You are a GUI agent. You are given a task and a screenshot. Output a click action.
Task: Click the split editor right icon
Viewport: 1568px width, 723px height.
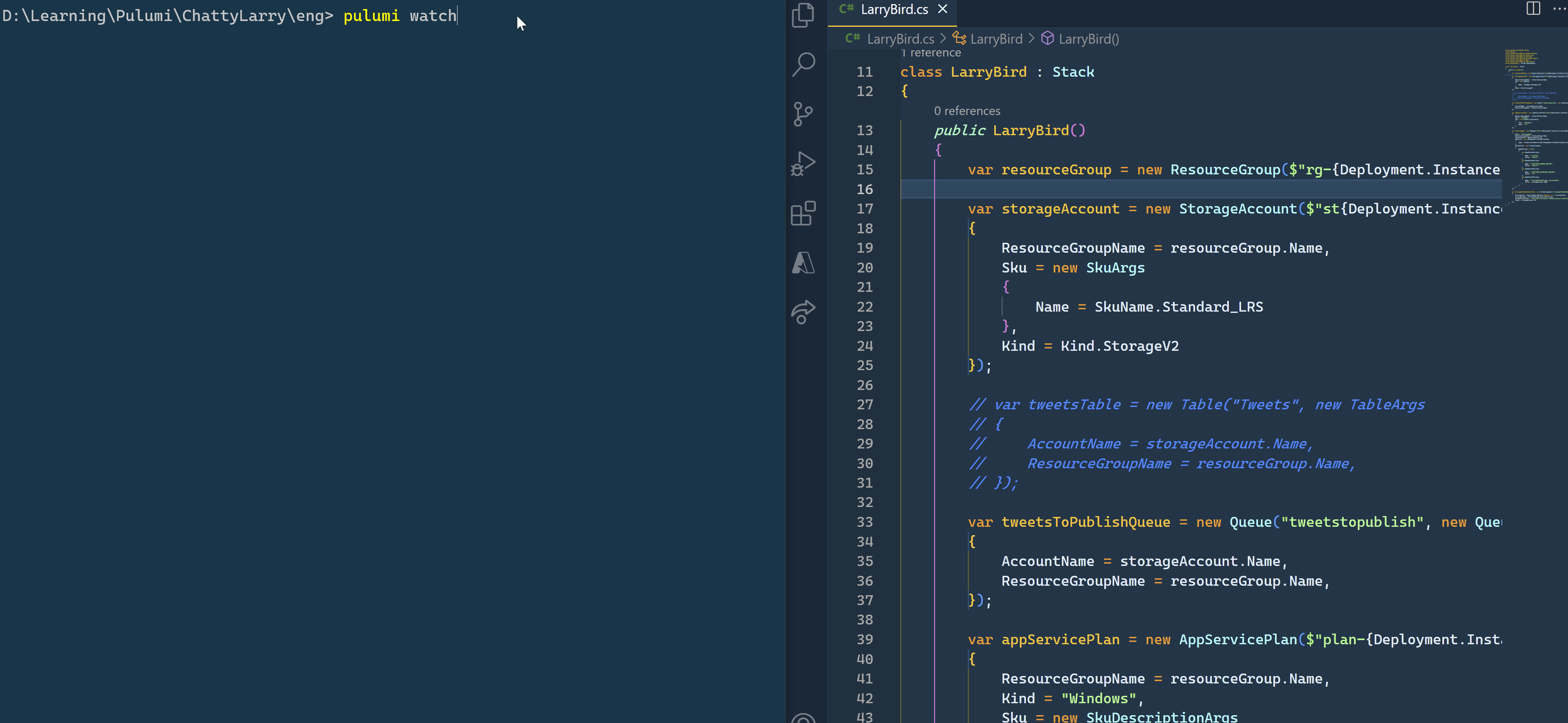coord(1533,9)
